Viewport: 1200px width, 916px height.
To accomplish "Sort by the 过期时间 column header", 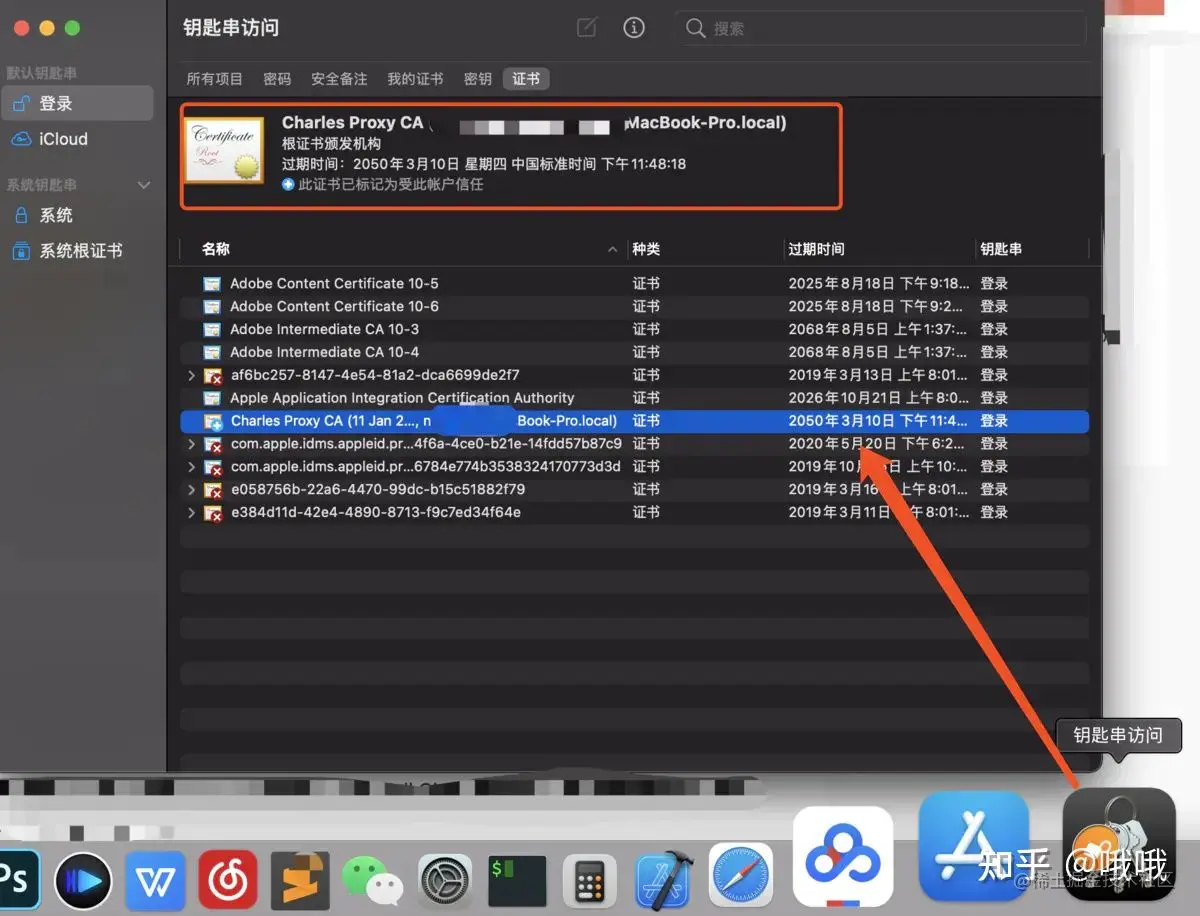I will click(x=816, y=249).
